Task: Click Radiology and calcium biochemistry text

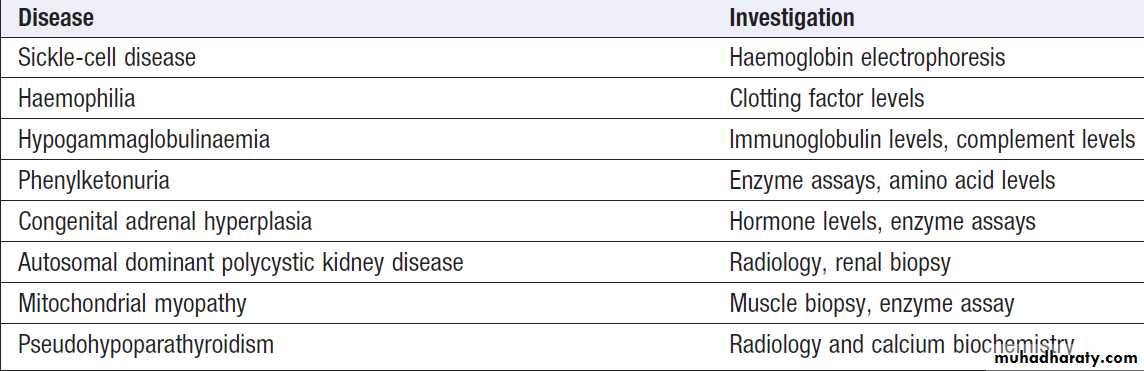Action: 902,343
